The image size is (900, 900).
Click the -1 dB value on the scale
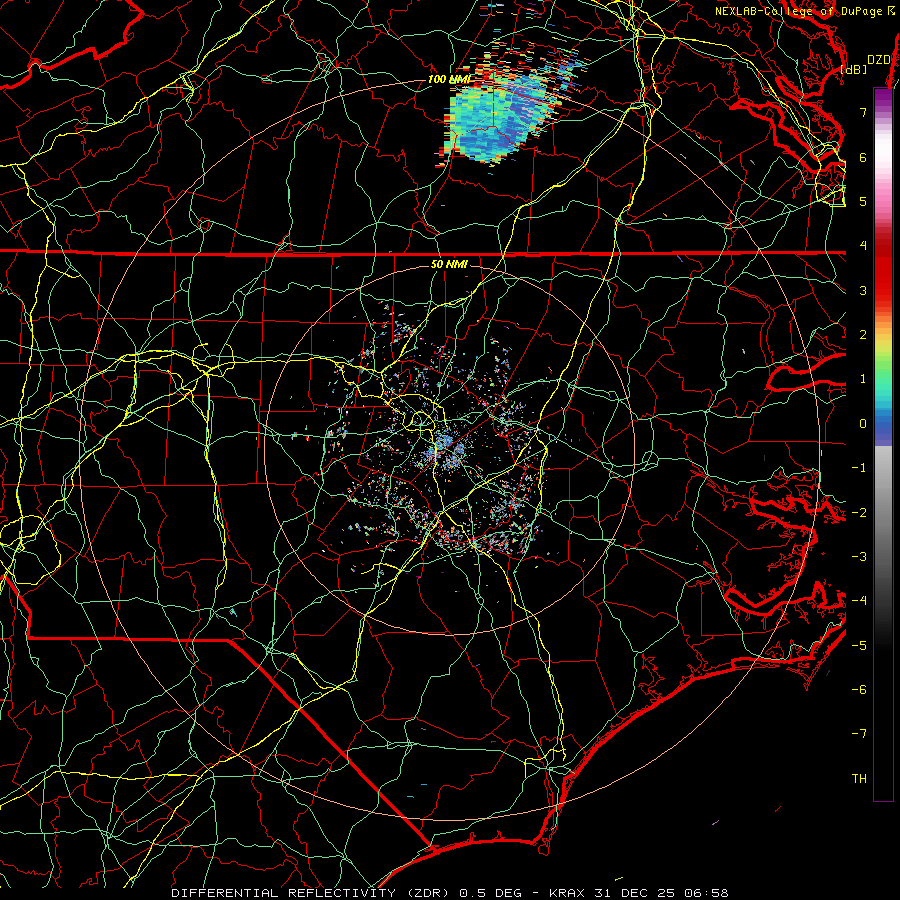pyautogui.click(x=859, y=468)
